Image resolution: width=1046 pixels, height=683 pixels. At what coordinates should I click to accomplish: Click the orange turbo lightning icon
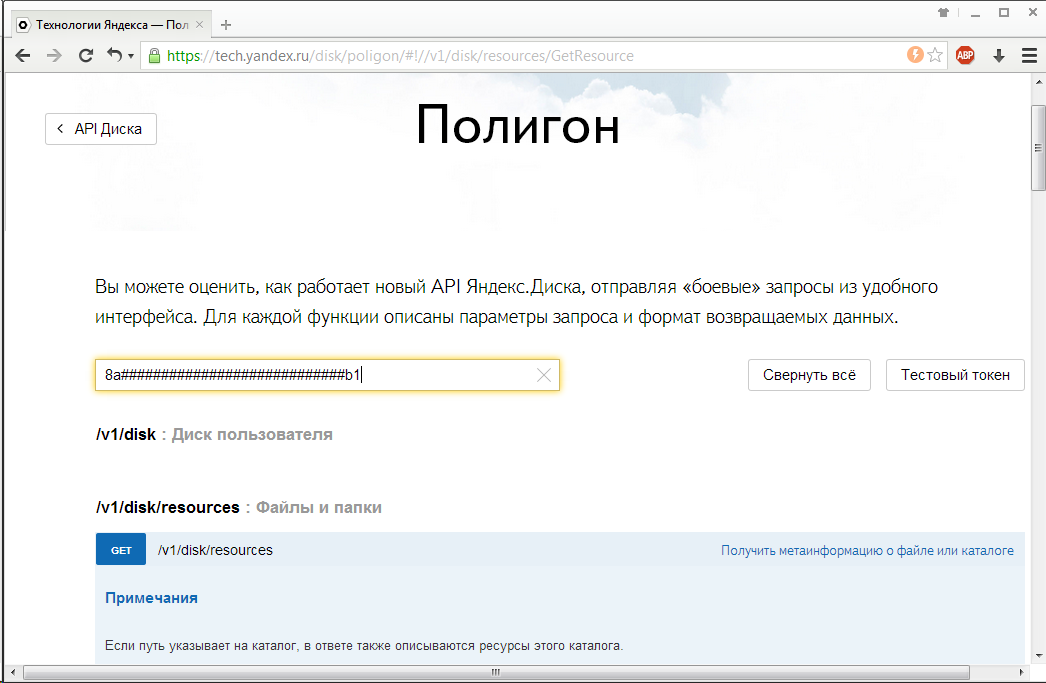coord(915,55)
